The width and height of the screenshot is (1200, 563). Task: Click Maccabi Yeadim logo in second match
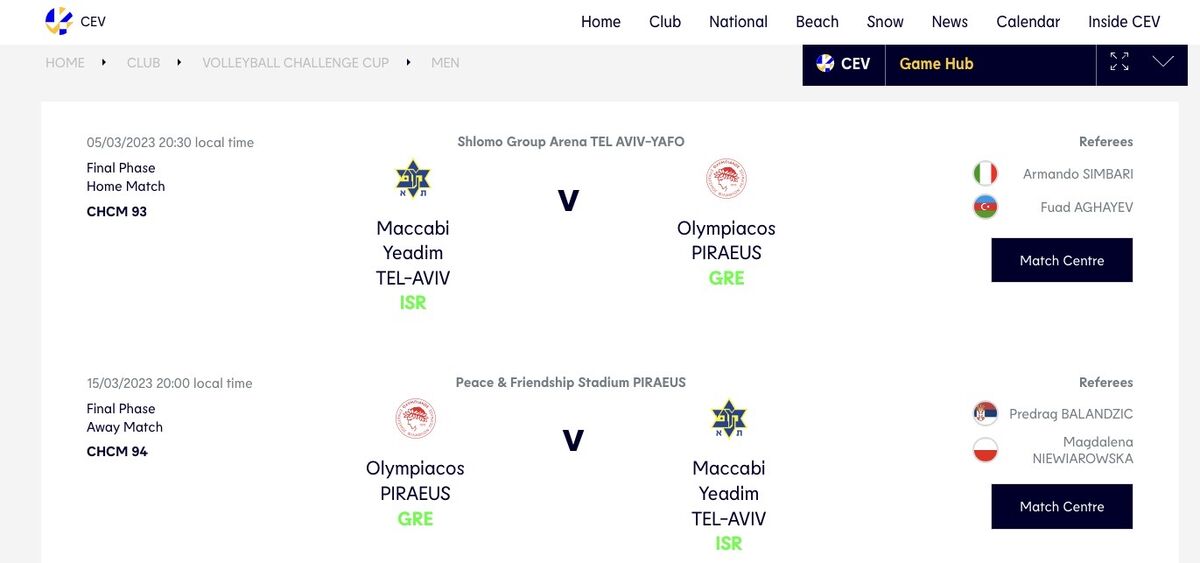[728, 419]
